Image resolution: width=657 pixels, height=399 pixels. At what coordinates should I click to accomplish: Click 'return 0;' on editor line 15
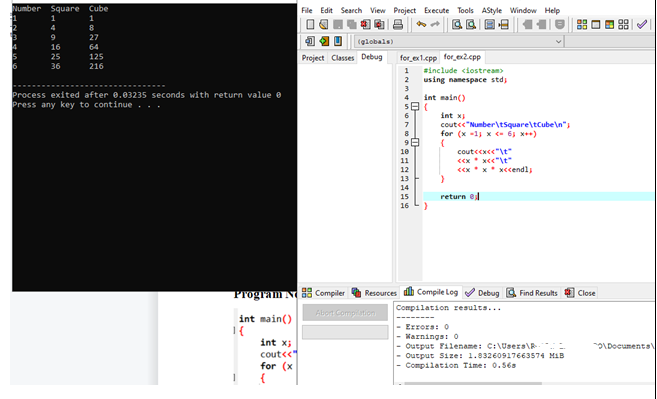point(459,197)
